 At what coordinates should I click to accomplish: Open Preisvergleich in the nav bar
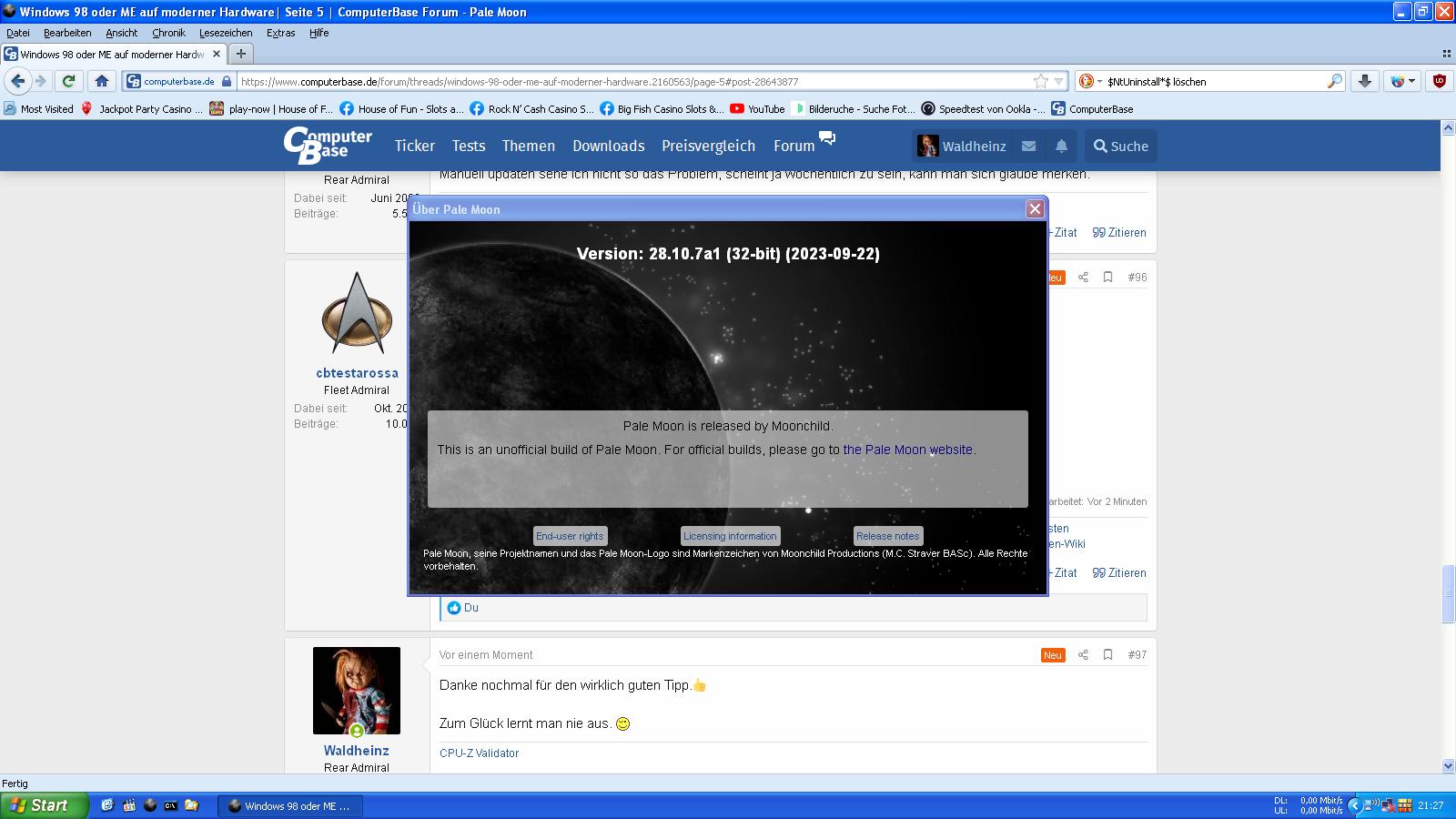tap(709, 146)
